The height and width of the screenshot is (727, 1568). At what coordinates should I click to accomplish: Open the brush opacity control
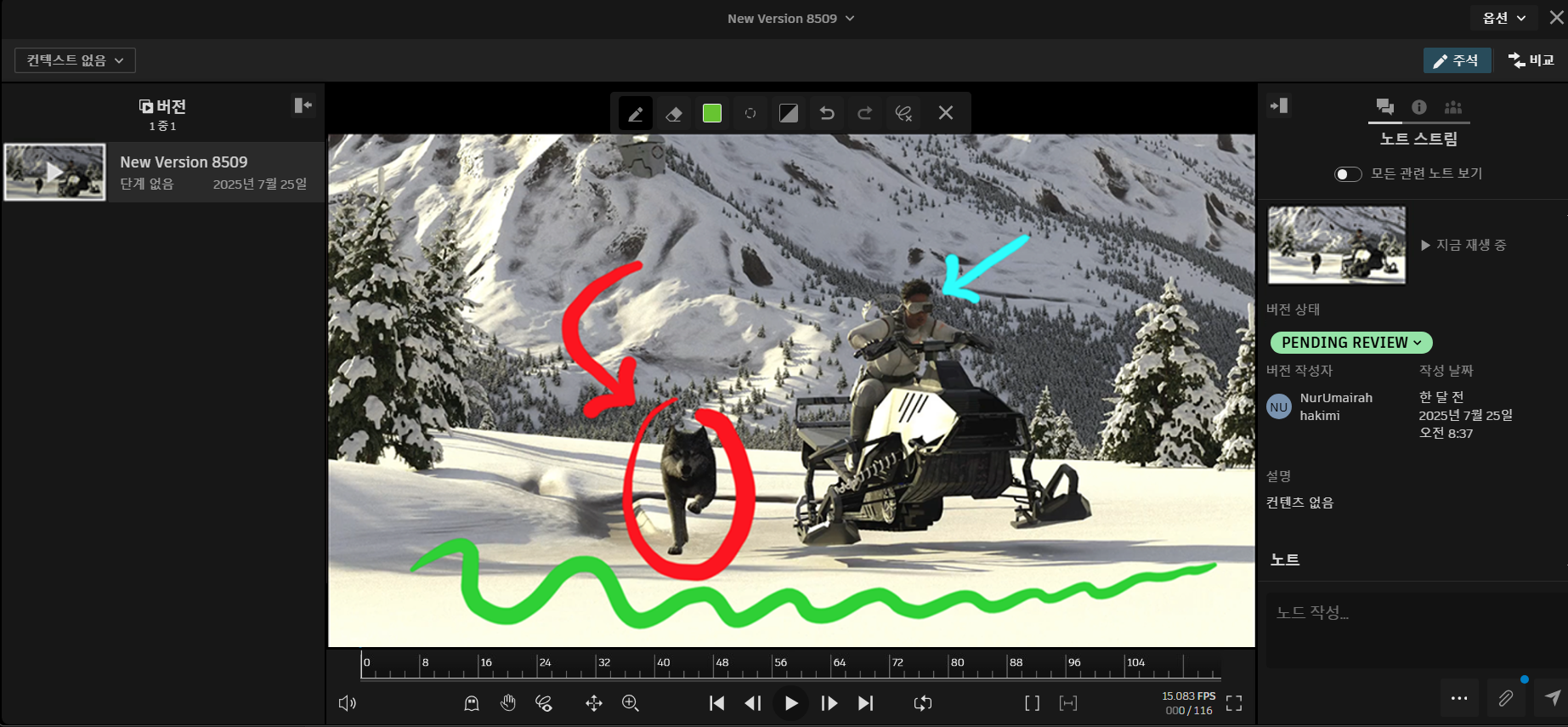coord(789,113)
